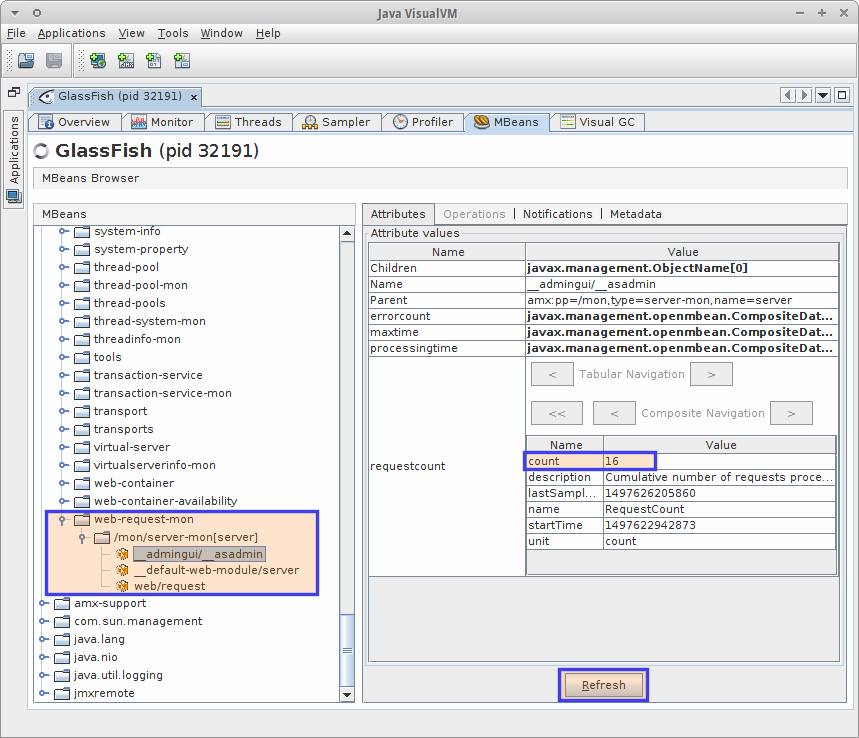The height and width of the screenshot is (738, 859).
Task: Switch to the Profiler tab
Action: [423, 122]
